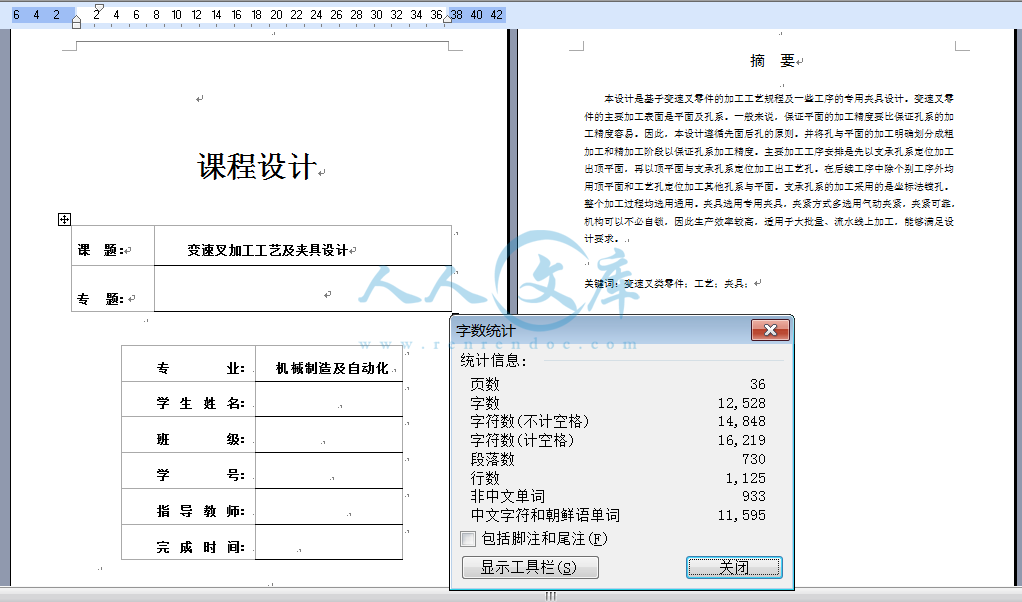Click the horizontal scrollbar grip at the bottom

pos(551,596)
